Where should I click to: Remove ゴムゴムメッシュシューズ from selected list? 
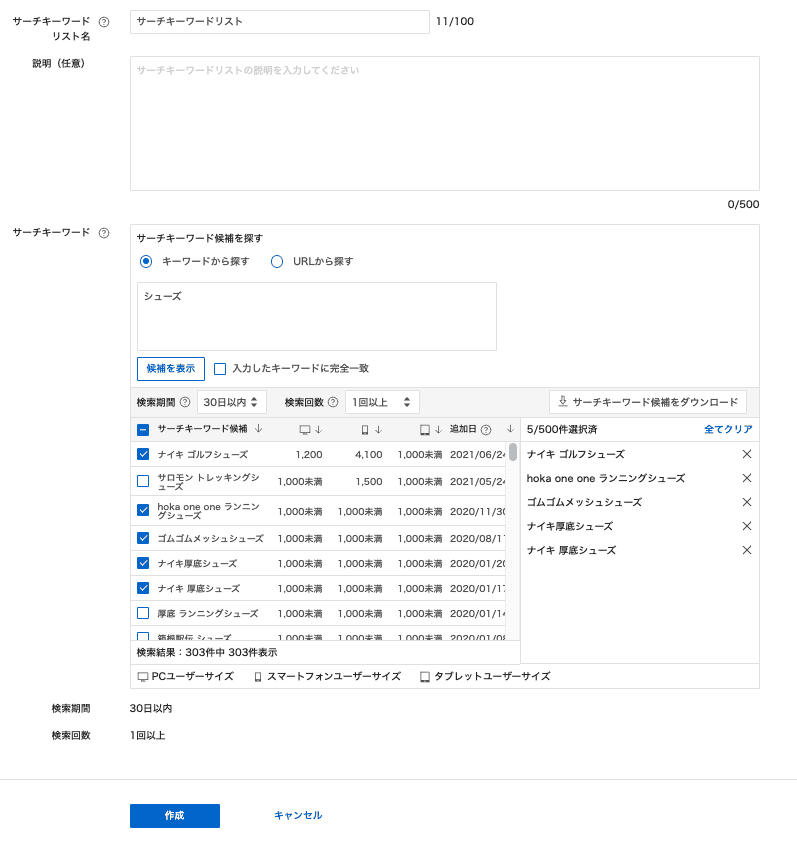click(x=747, y=502)
